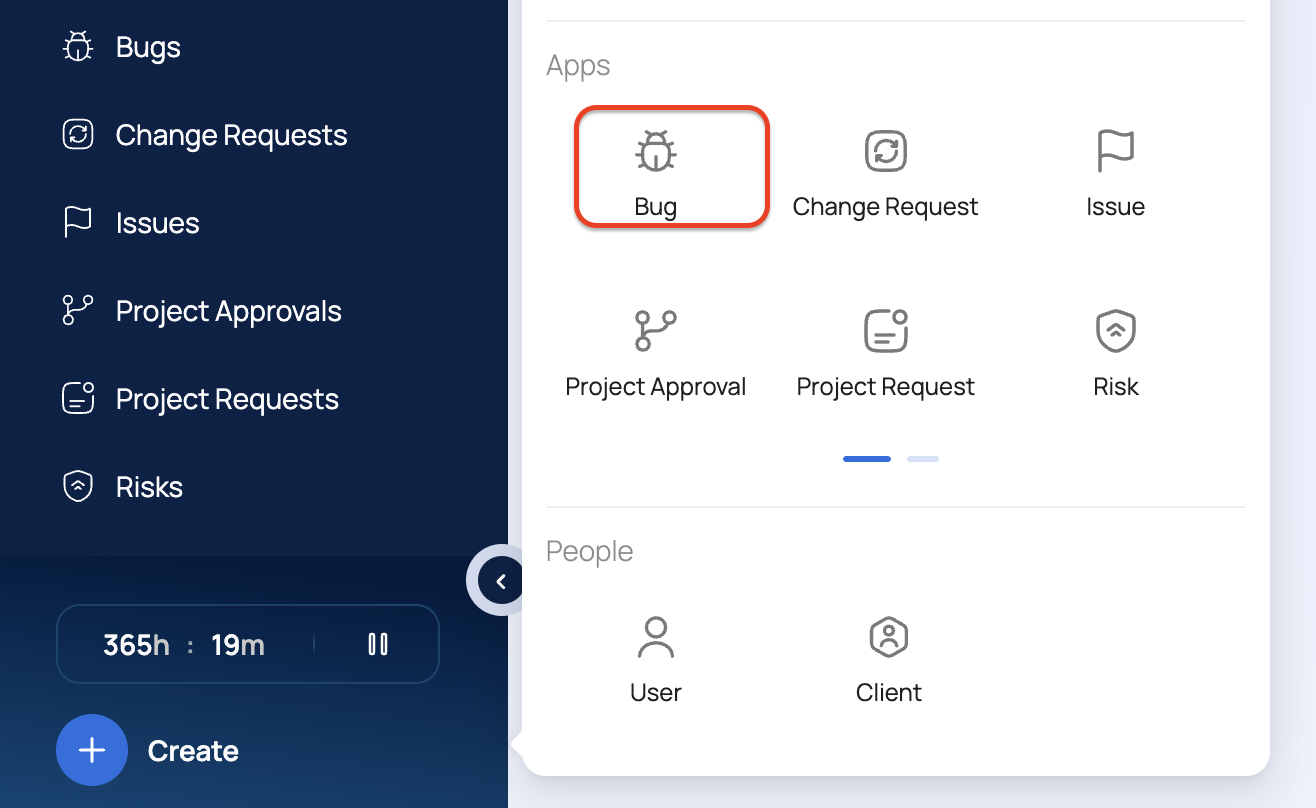Create a new User from People
1316x808 pixels.
[656, 639]
